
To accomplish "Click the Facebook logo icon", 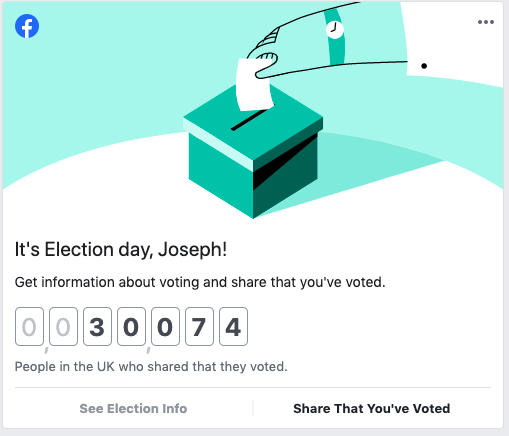I will click(x=27, y=26).
